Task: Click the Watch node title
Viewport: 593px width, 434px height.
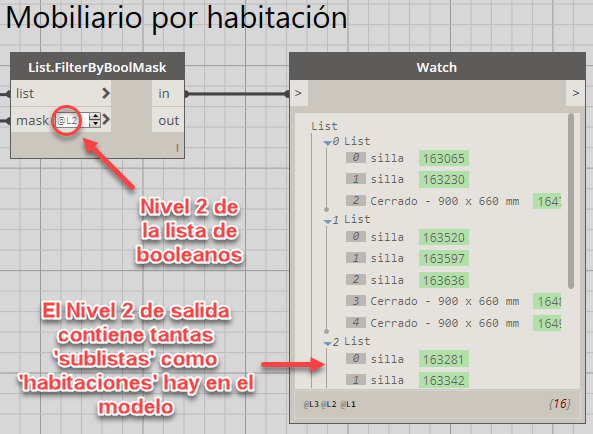Action: [x=437, y=67]
